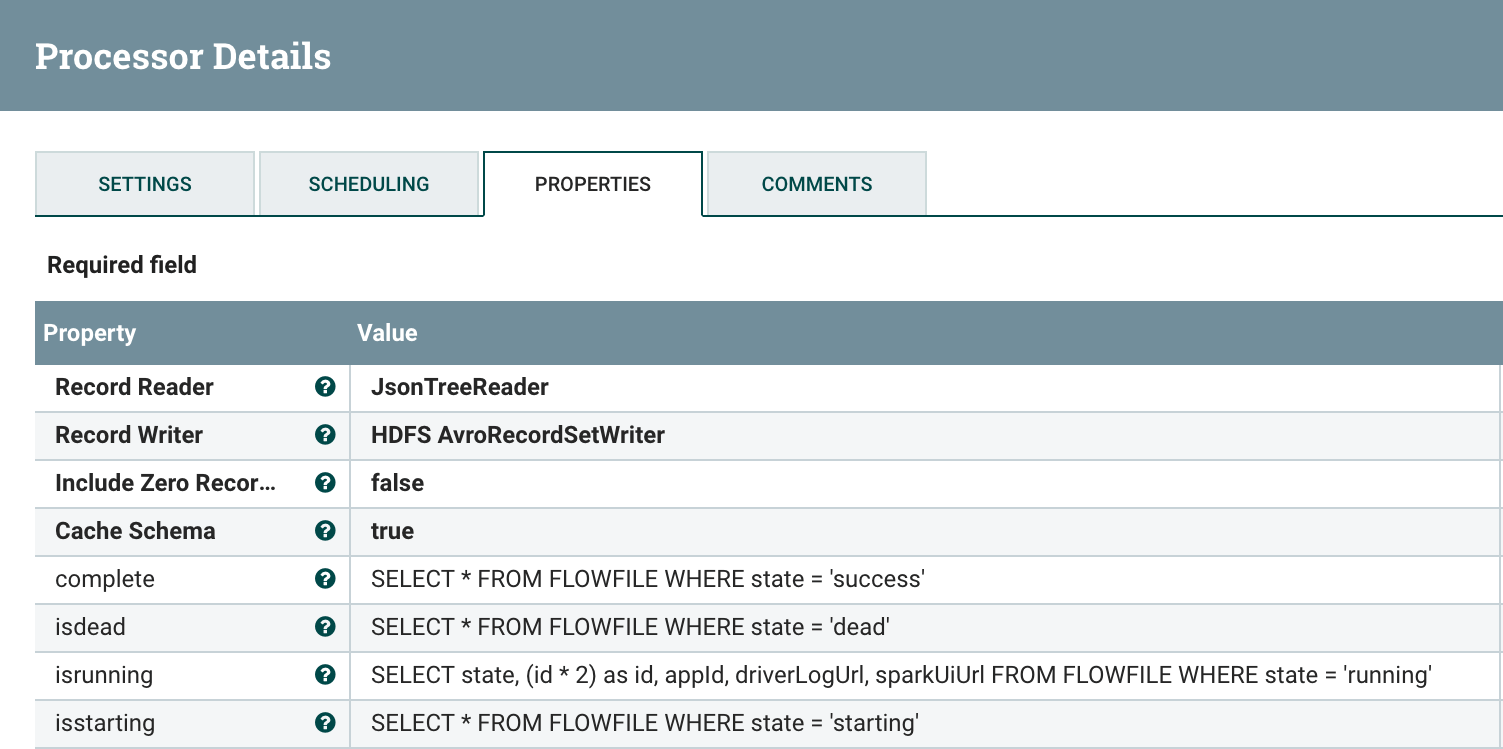This screenshot has width=1503, height=749.
Task: Open help for Record Writer property
Action: coord(324,435)
